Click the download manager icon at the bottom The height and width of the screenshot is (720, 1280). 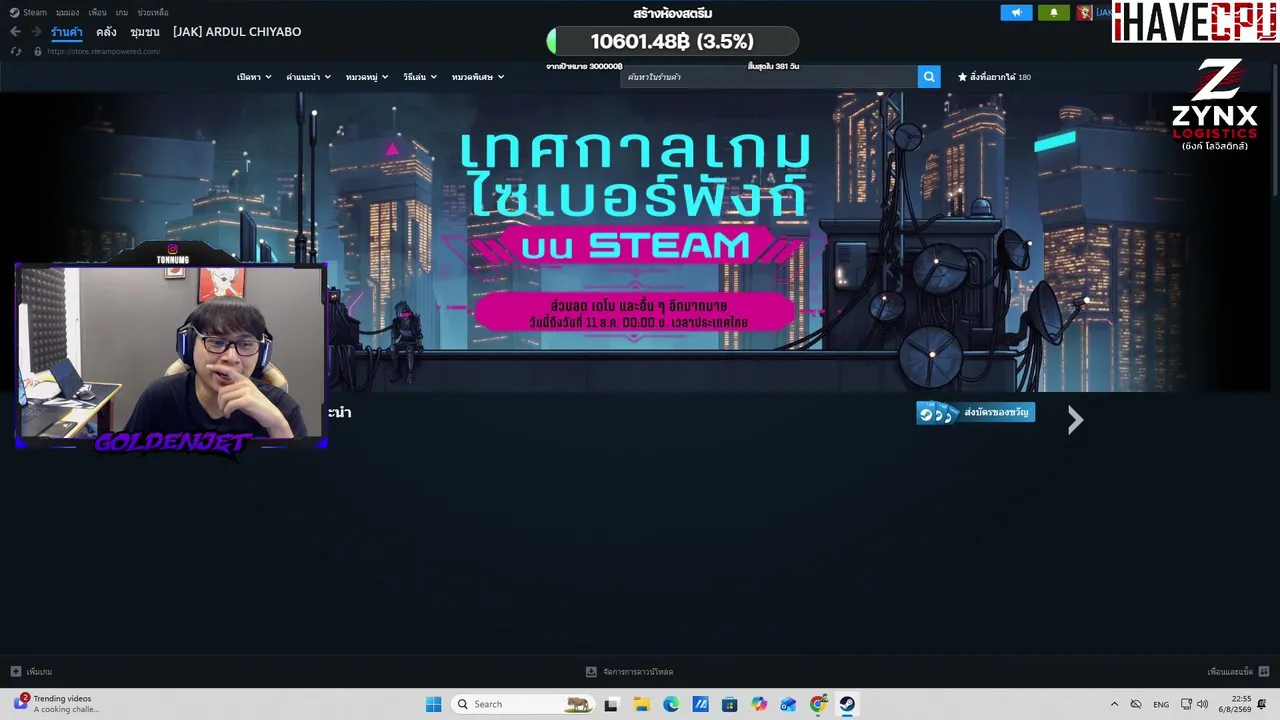pos(591,672)
